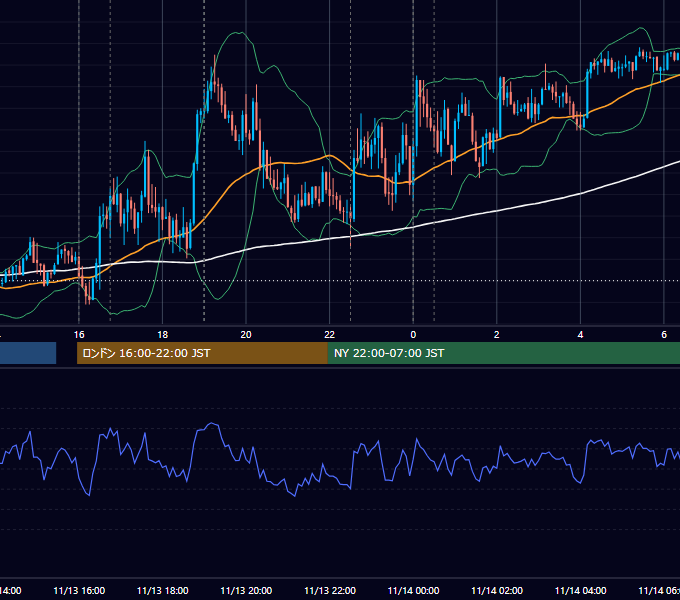Click the hour label 6 on the upper time axis

664,335
